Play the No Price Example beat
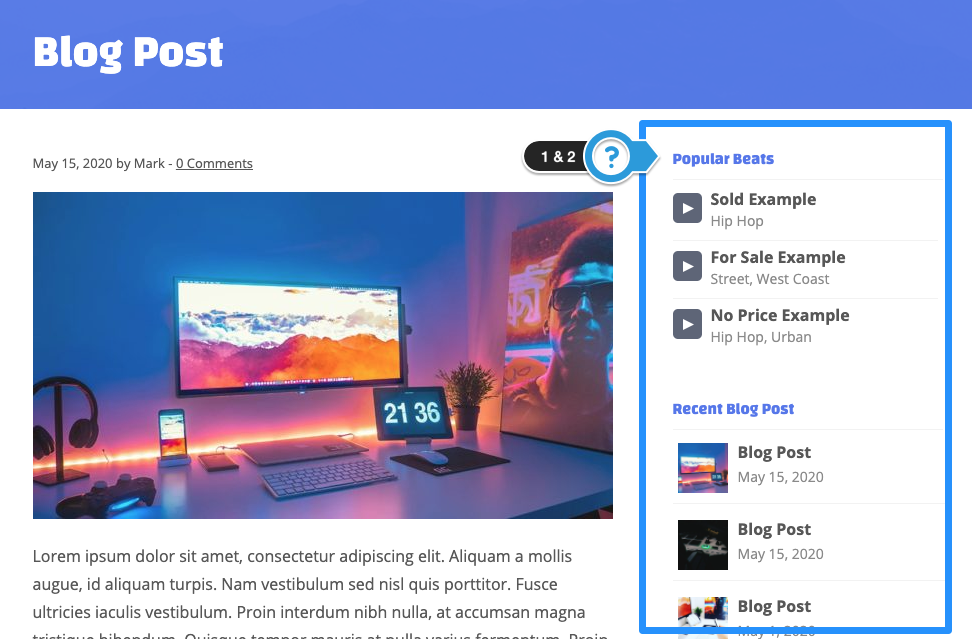Screen dimensions: 972x639 [687, 324]
